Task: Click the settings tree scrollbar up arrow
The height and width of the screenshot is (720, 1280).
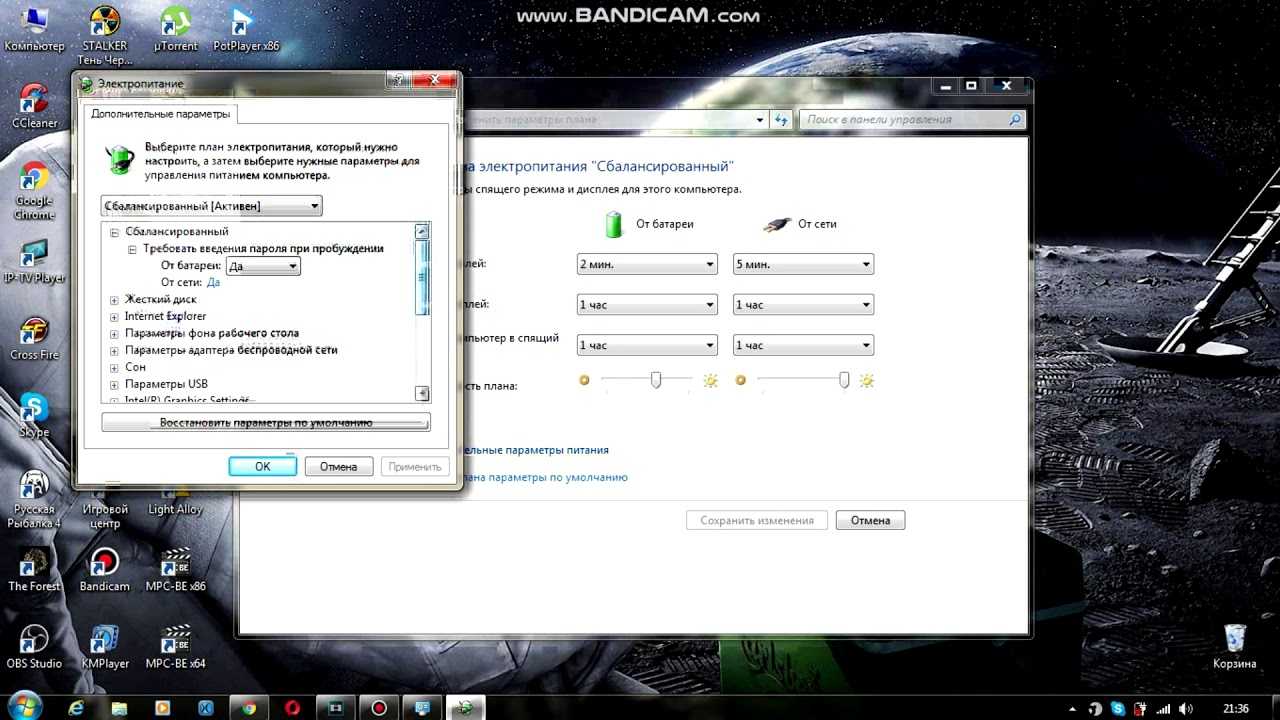Action: coord(422,231)
